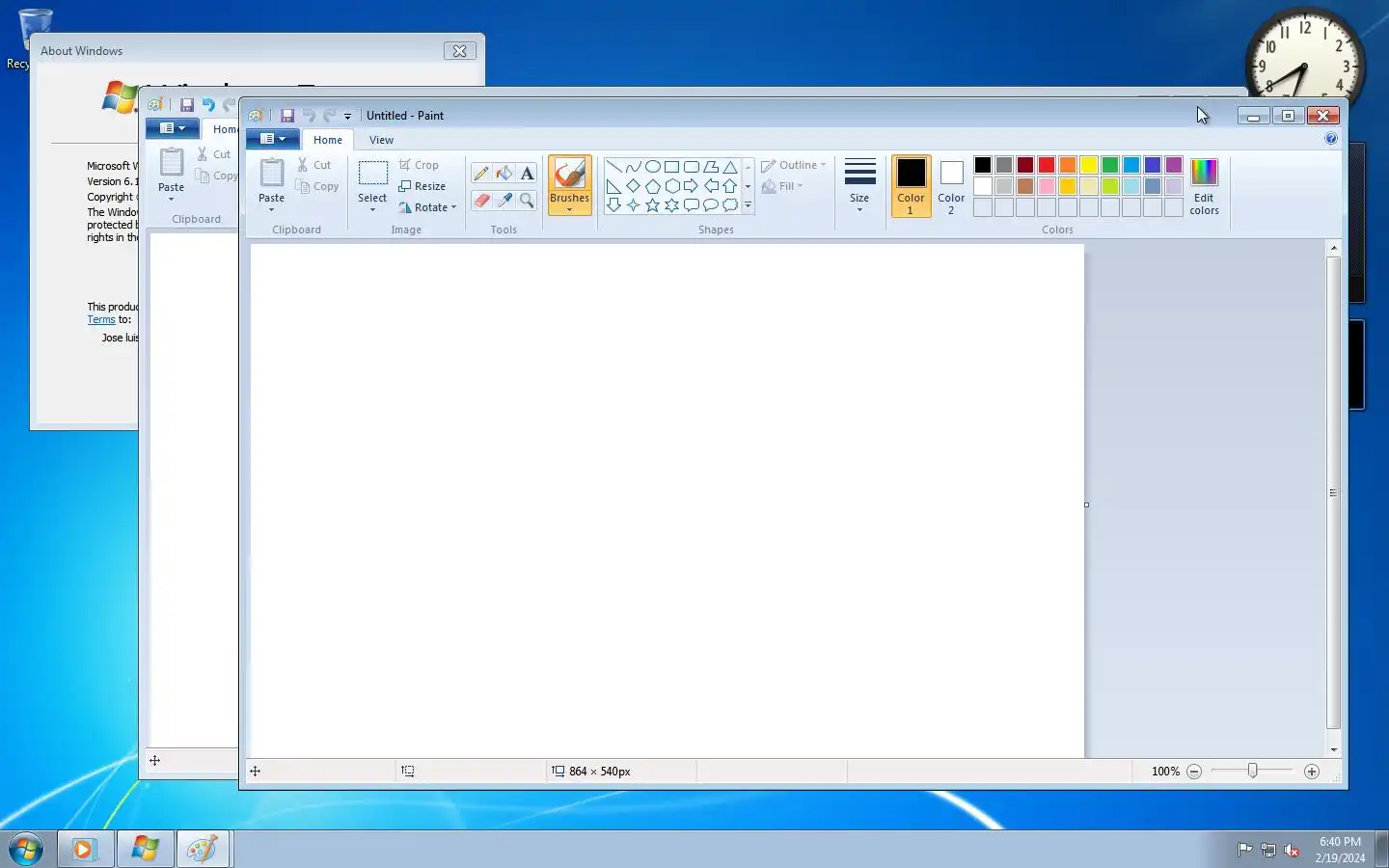1389x868 pixels.
Task: Open Paint Help question mark icon
Action: click(1331, 139)
